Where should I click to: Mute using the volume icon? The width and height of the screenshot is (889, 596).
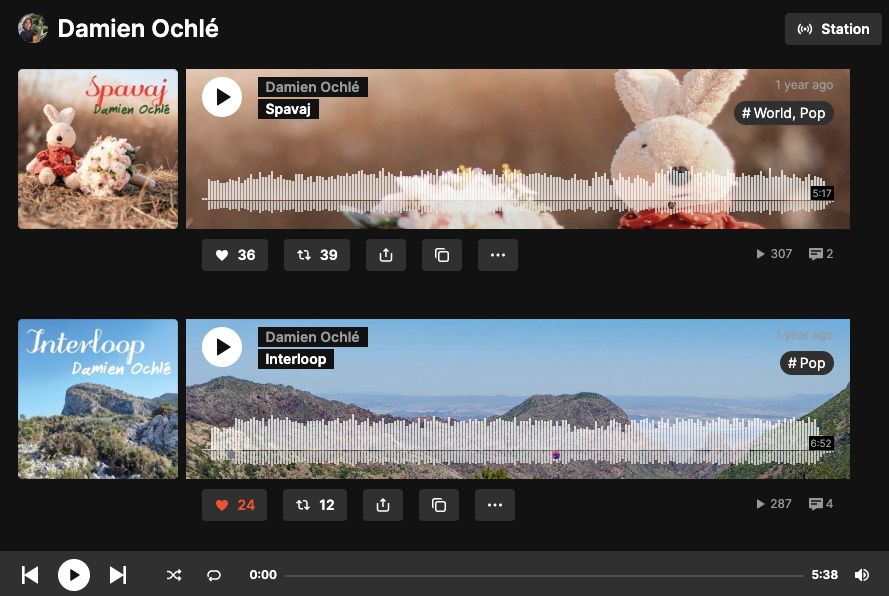coord(861,575)
